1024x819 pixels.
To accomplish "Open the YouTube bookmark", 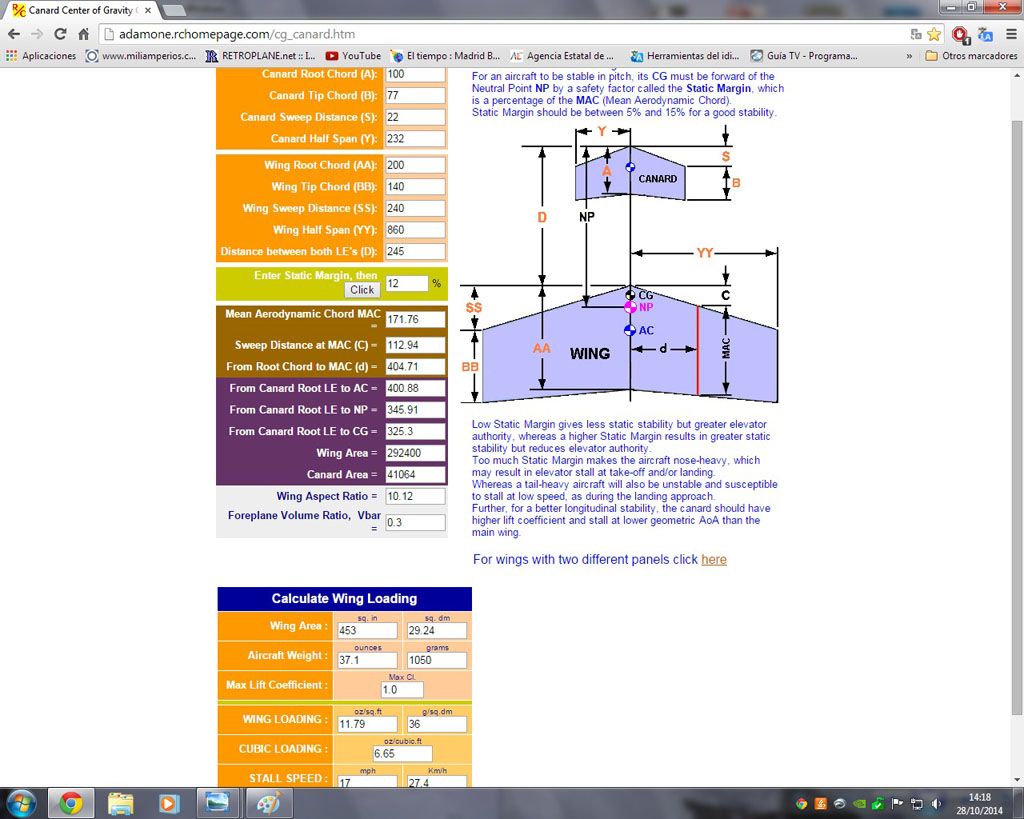I will pos(353,56).
